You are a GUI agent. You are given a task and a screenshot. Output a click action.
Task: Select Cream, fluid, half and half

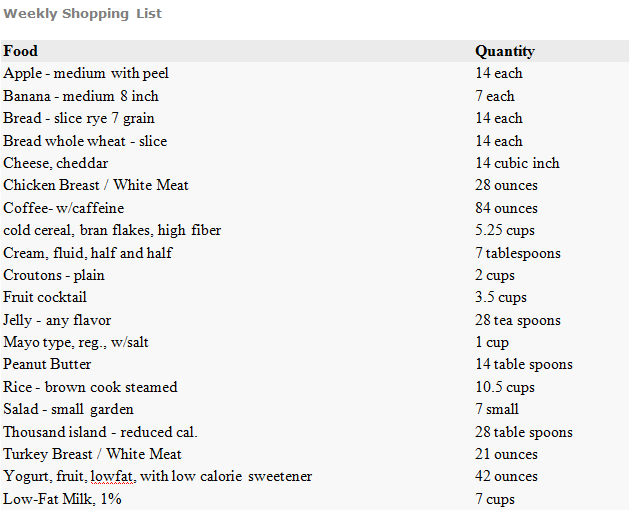(x=88, y=253)
